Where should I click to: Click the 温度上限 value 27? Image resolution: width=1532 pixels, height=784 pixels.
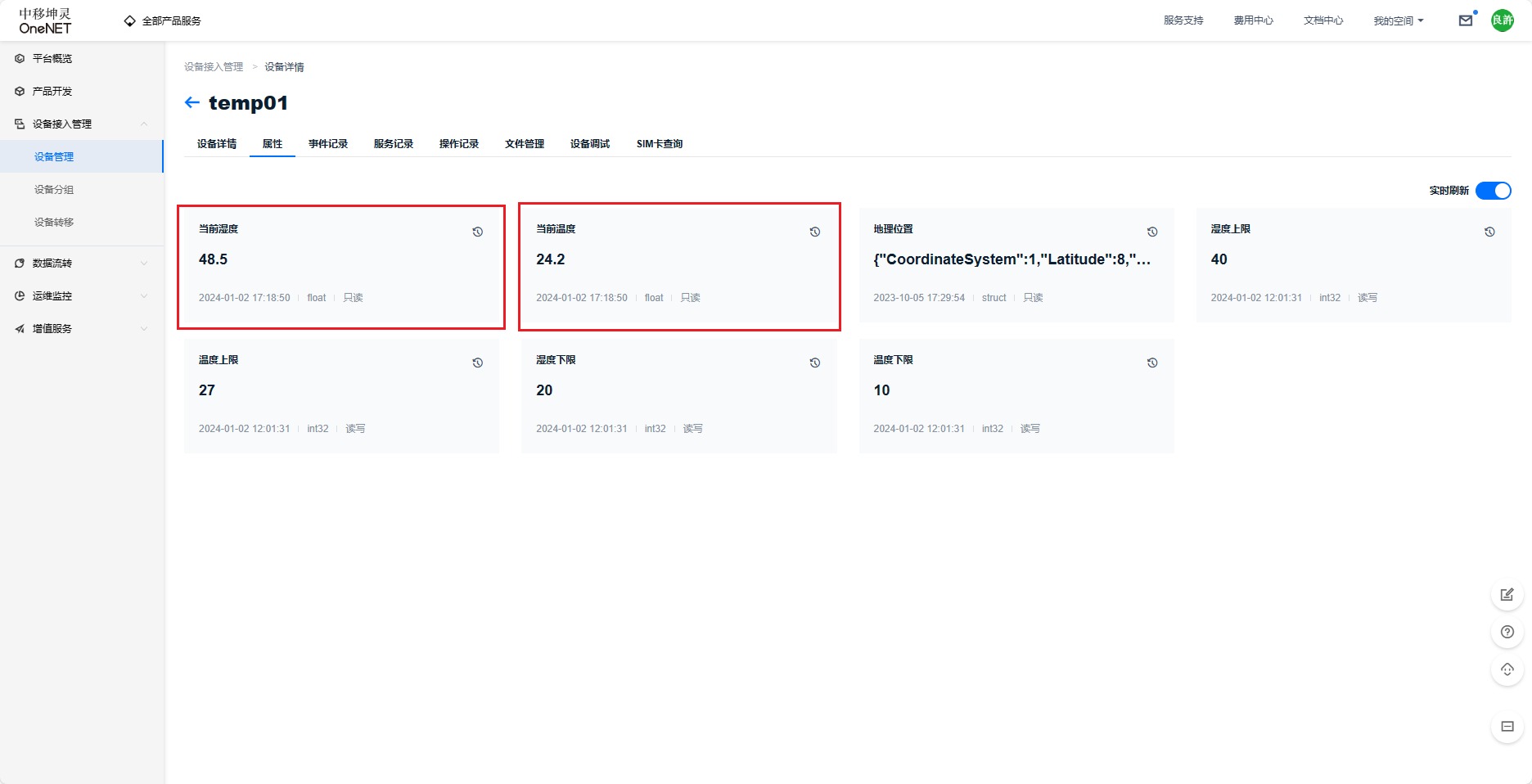click(x=207, y=390)
